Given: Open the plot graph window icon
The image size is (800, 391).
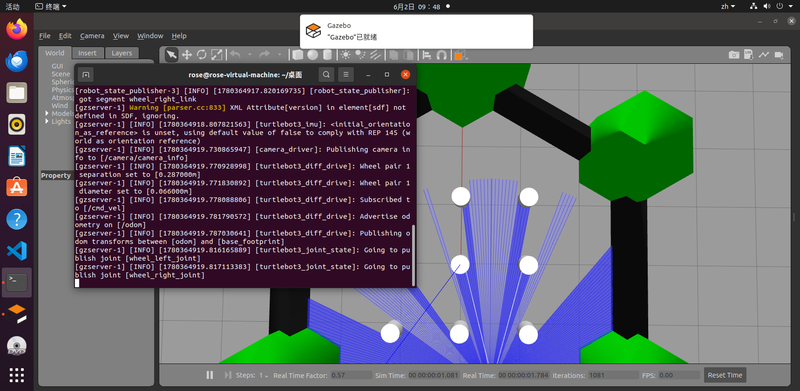Looking at the screenshot, I should tap(764, 55).
